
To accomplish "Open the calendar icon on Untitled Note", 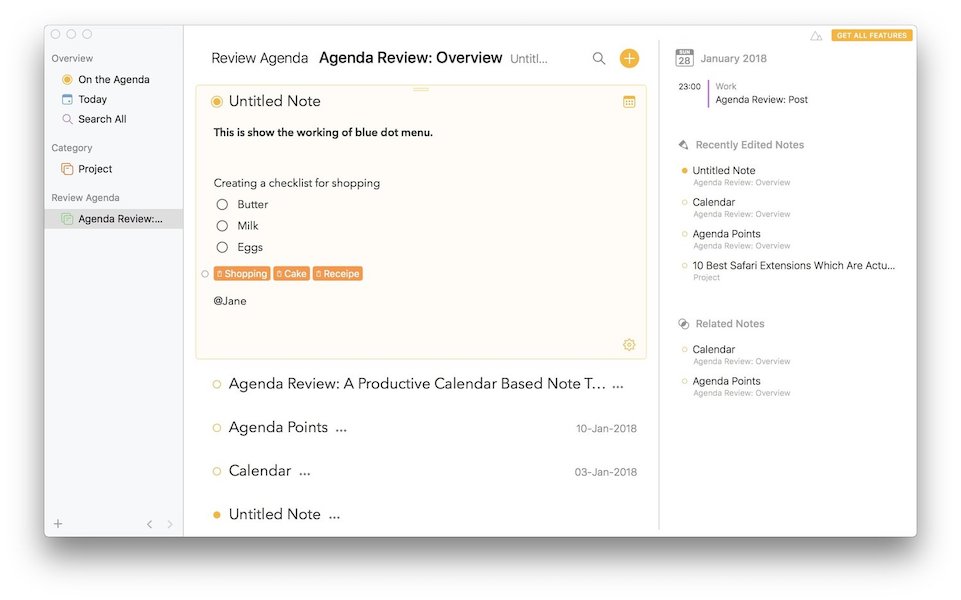I will coord(629,102).
